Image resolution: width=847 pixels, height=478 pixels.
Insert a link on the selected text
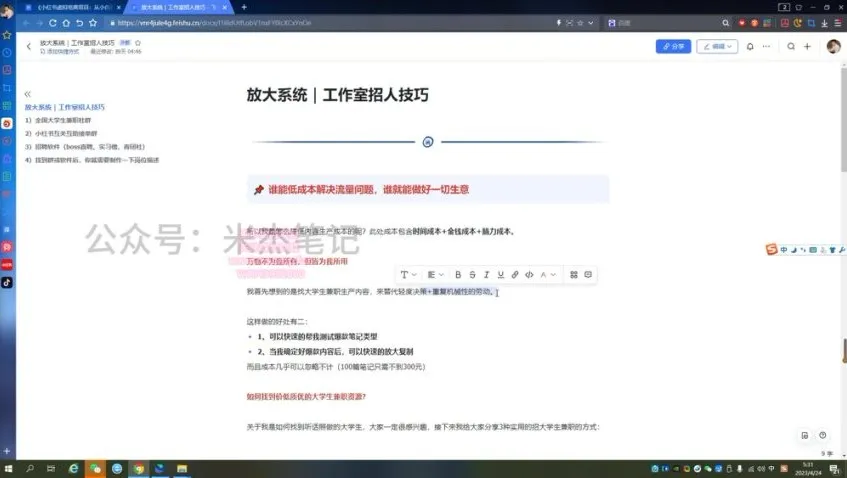click(515, 274)
